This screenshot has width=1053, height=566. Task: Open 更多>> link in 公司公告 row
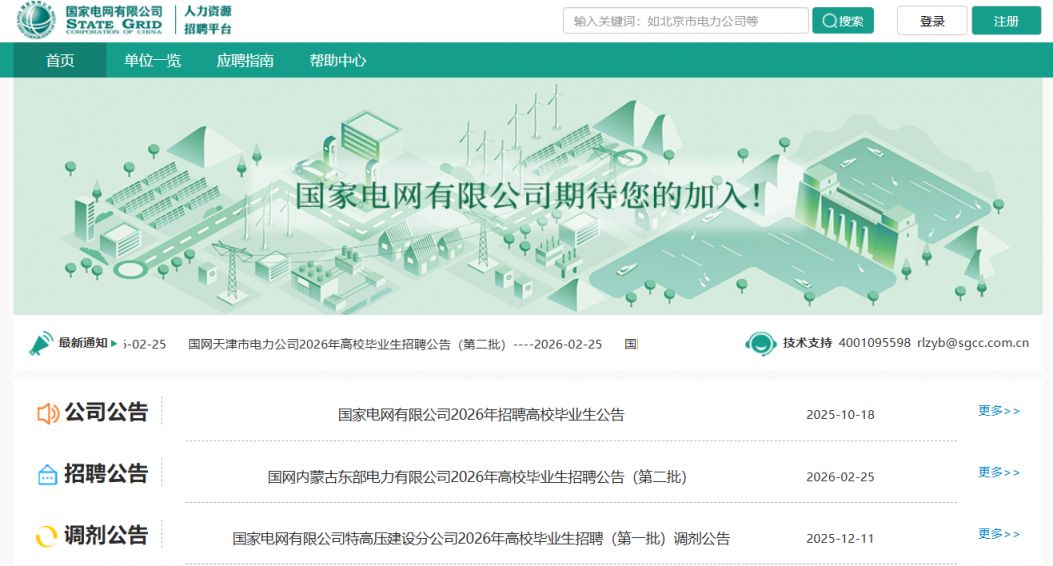click(999, 411)
